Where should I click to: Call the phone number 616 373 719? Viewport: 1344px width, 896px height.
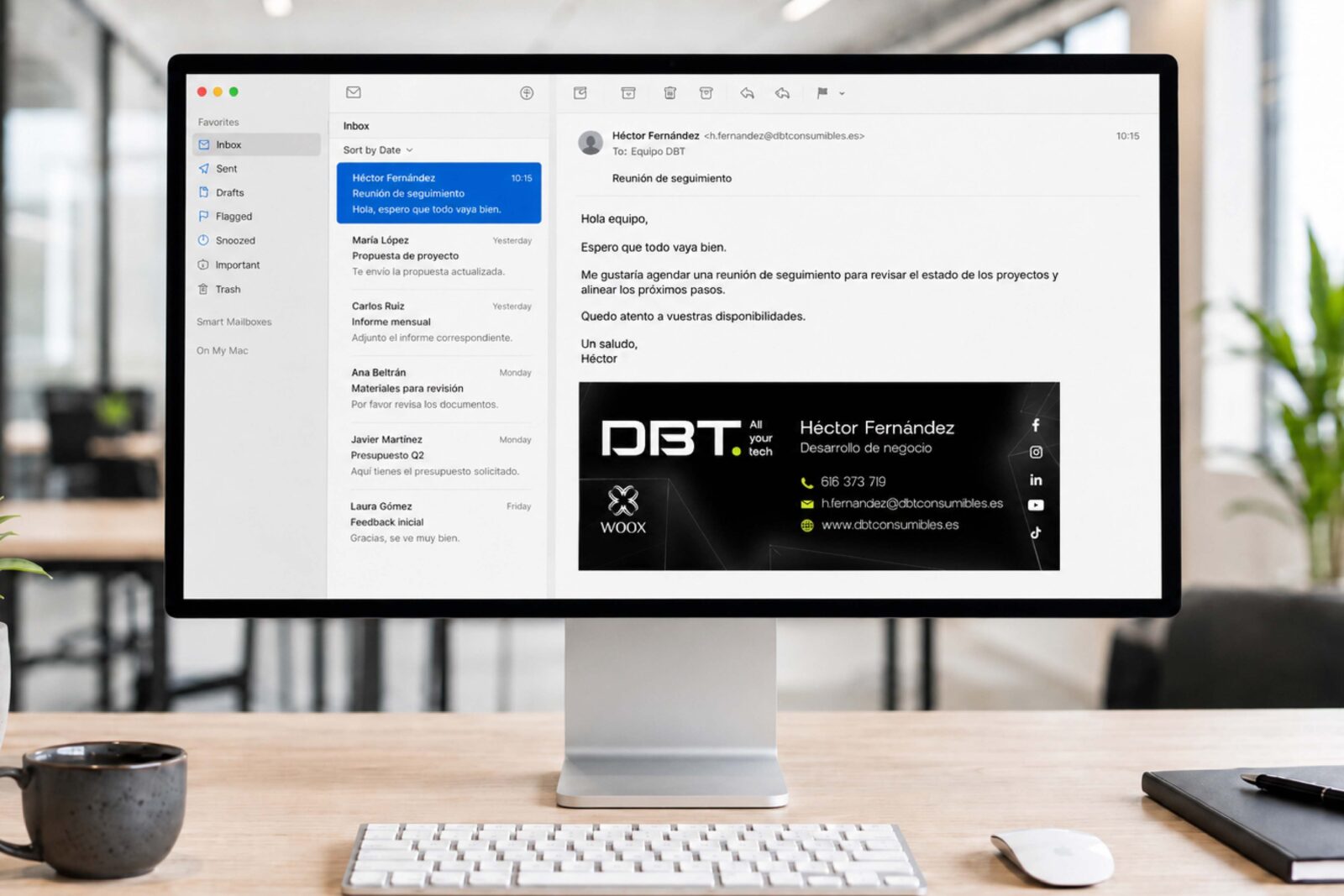click(853, 482)
